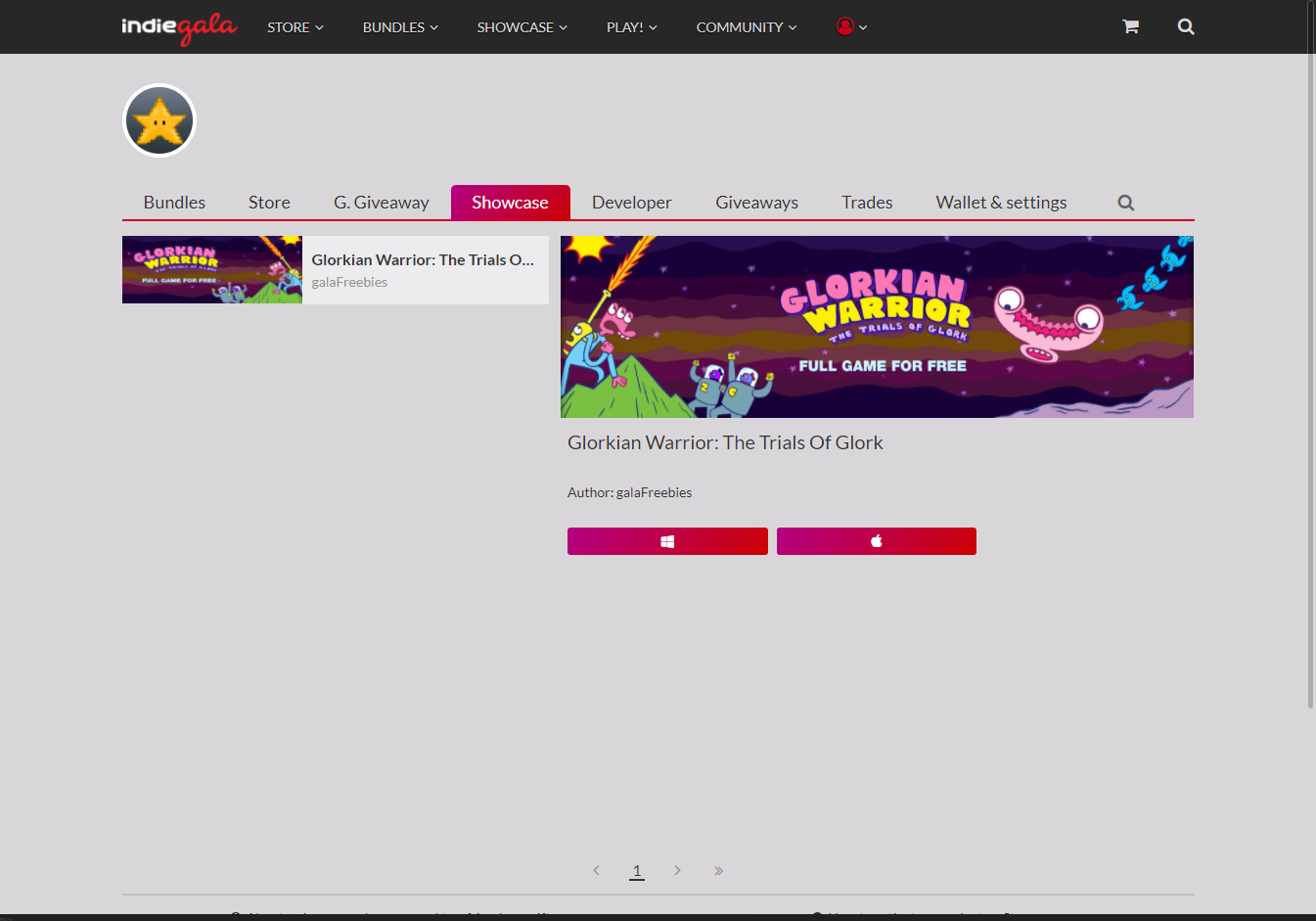Click the Glorkian Warrior list thumbnail
This screenshot has width=1316, height=921.
coord(212,270)
